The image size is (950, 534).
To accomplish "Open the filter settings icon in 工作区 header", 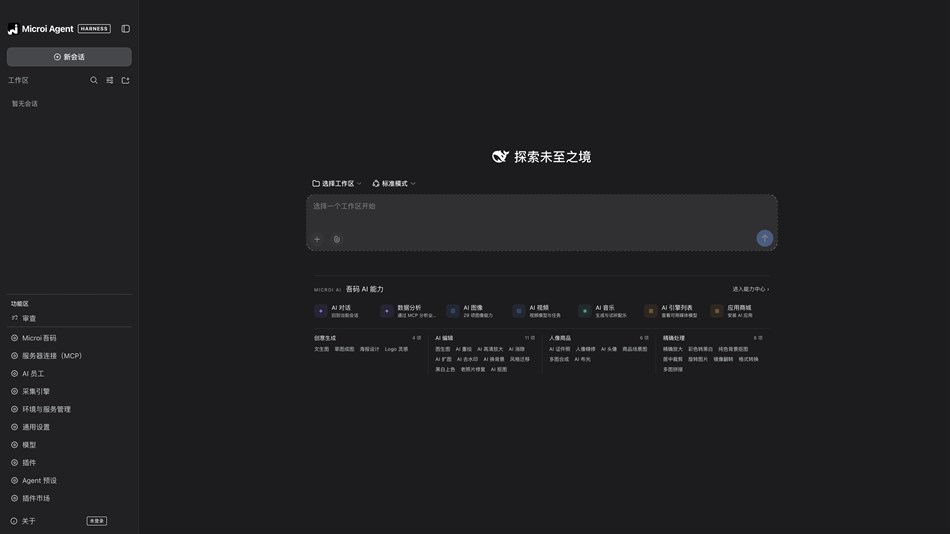I will 110,80.
